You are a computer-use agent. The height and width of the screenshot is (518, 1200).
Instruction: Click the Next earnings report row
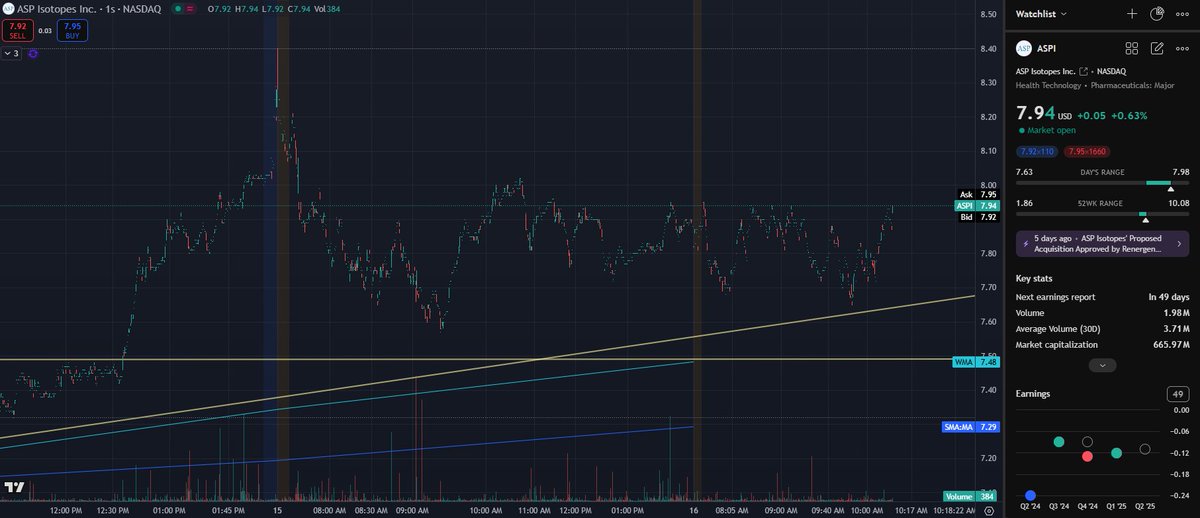(1102, 297)
